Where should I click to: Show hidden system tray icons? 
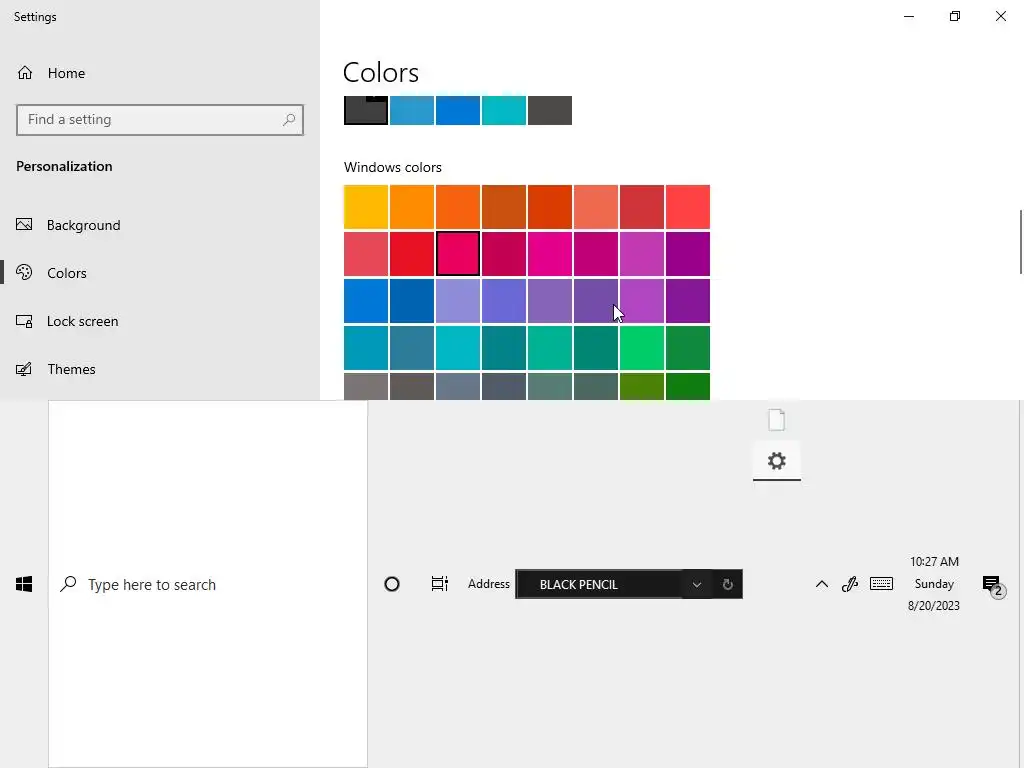[x=822, y=584]
